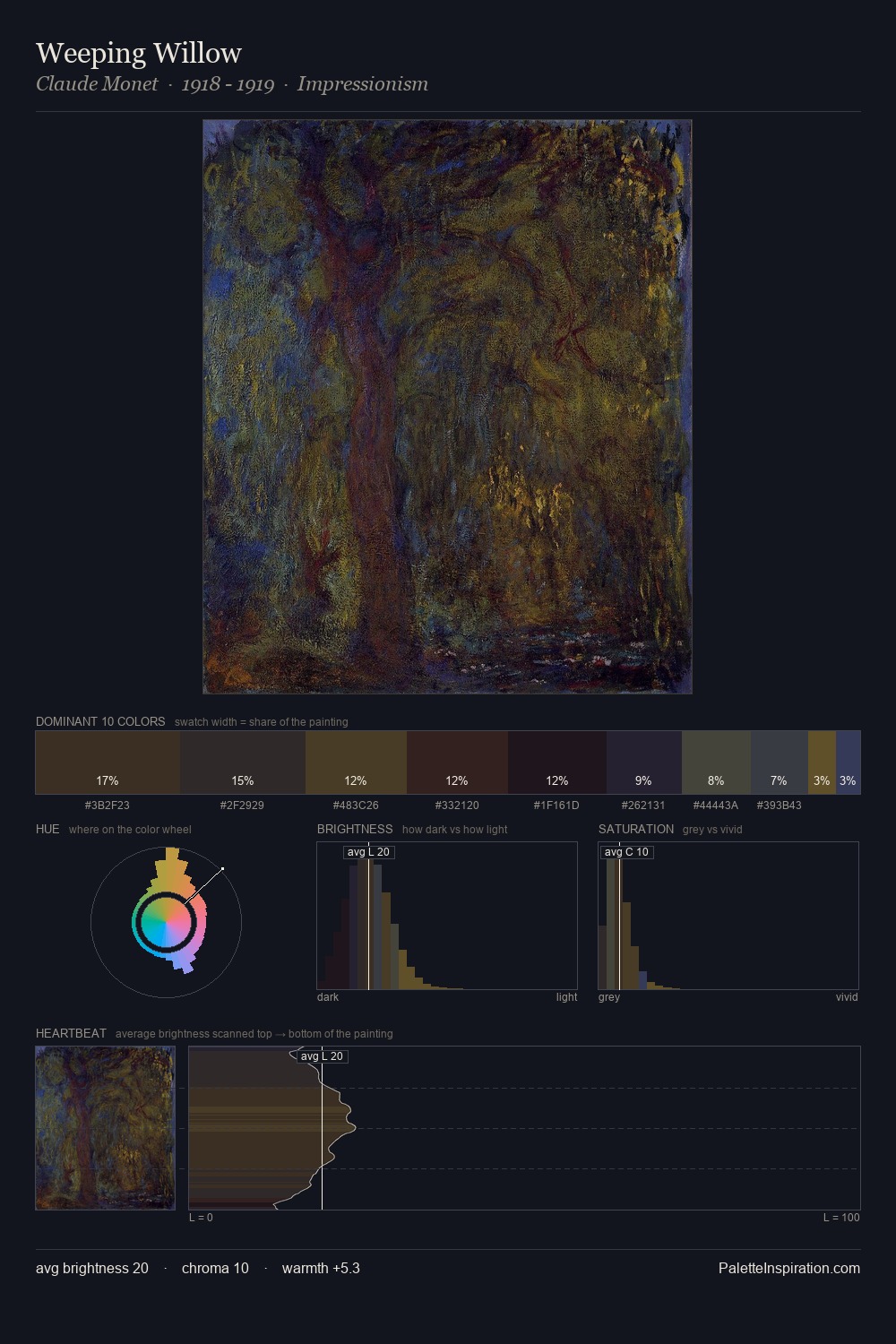896x1344 pixels.
Task: Click the '1918 - 1919' date text
Action: [228, 83]
